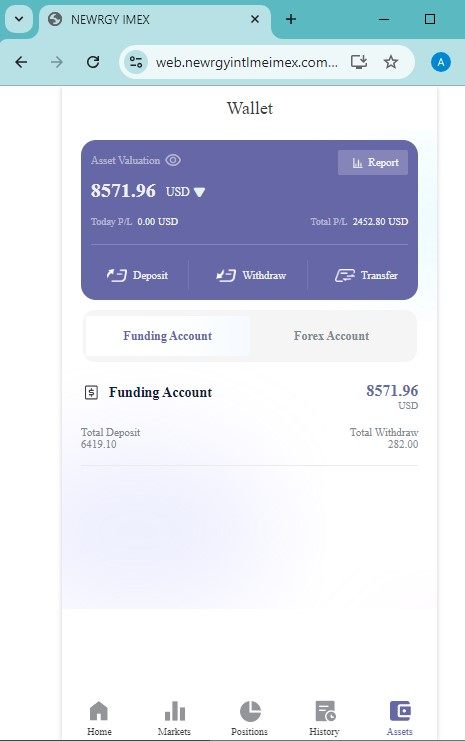Image resolution: width=465 pixels, height=741 pixels.
Task: Click the Transfer option in wallet card
Action: coord(366,275)
